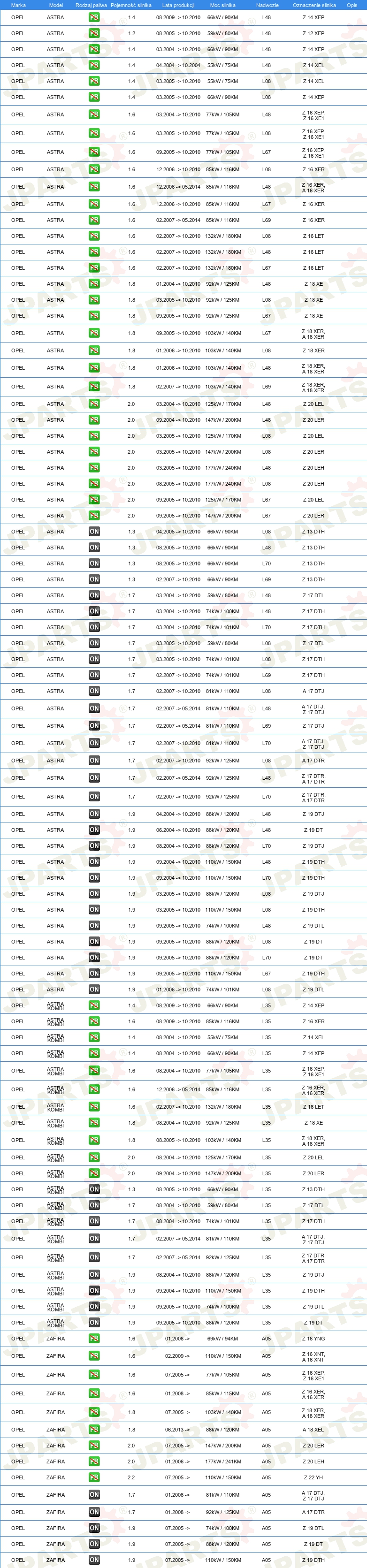The height and width of the screenshot is (1568, 367).
Task: Click petrol icon in Astra L48 Z 20 LEH row
Action: pyautogui.click(x=94, y=468)
